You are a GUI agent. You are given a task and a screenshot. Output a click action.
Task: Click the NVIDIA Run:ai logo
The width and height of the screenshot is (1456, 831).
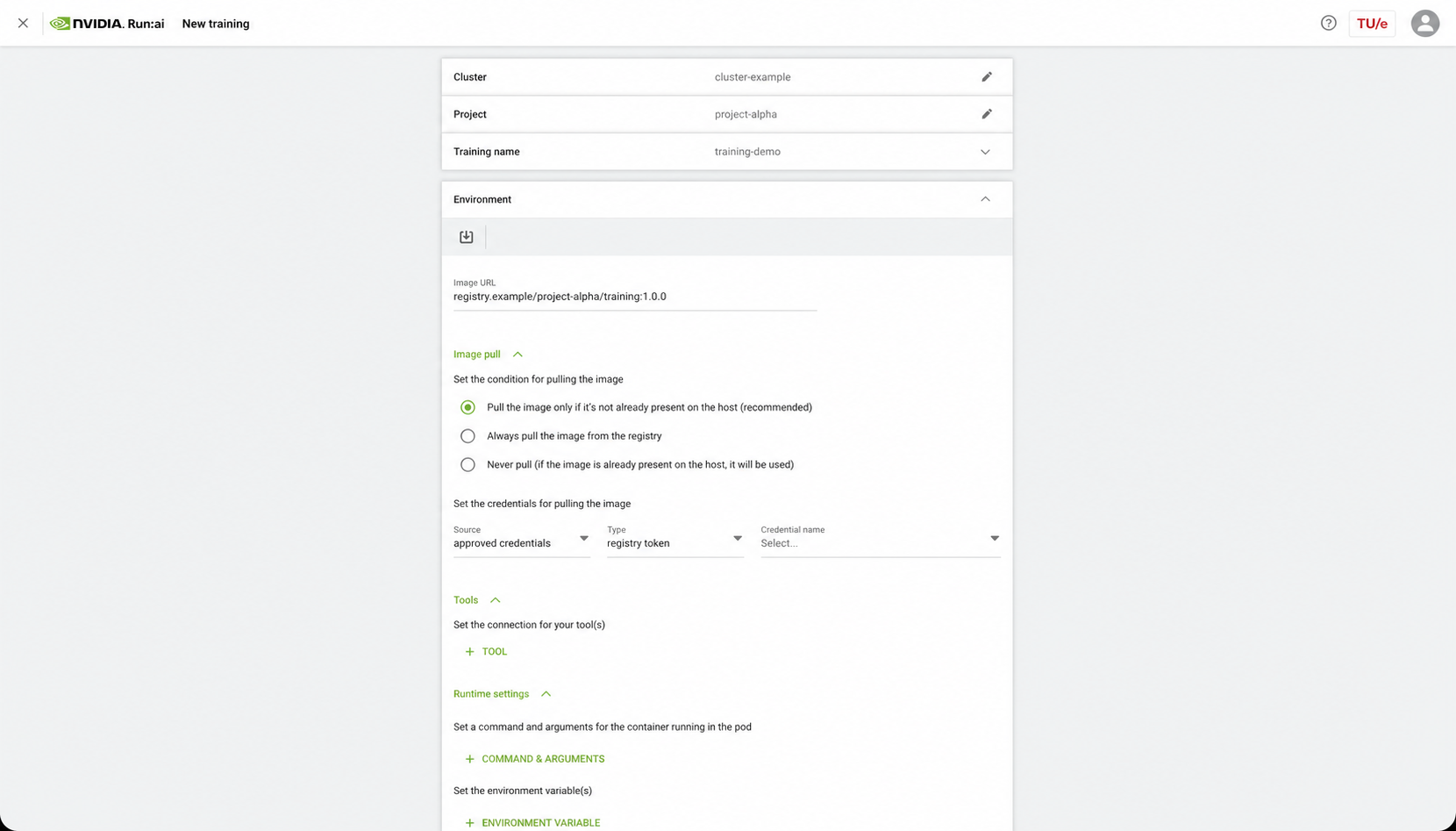[107, 24]
